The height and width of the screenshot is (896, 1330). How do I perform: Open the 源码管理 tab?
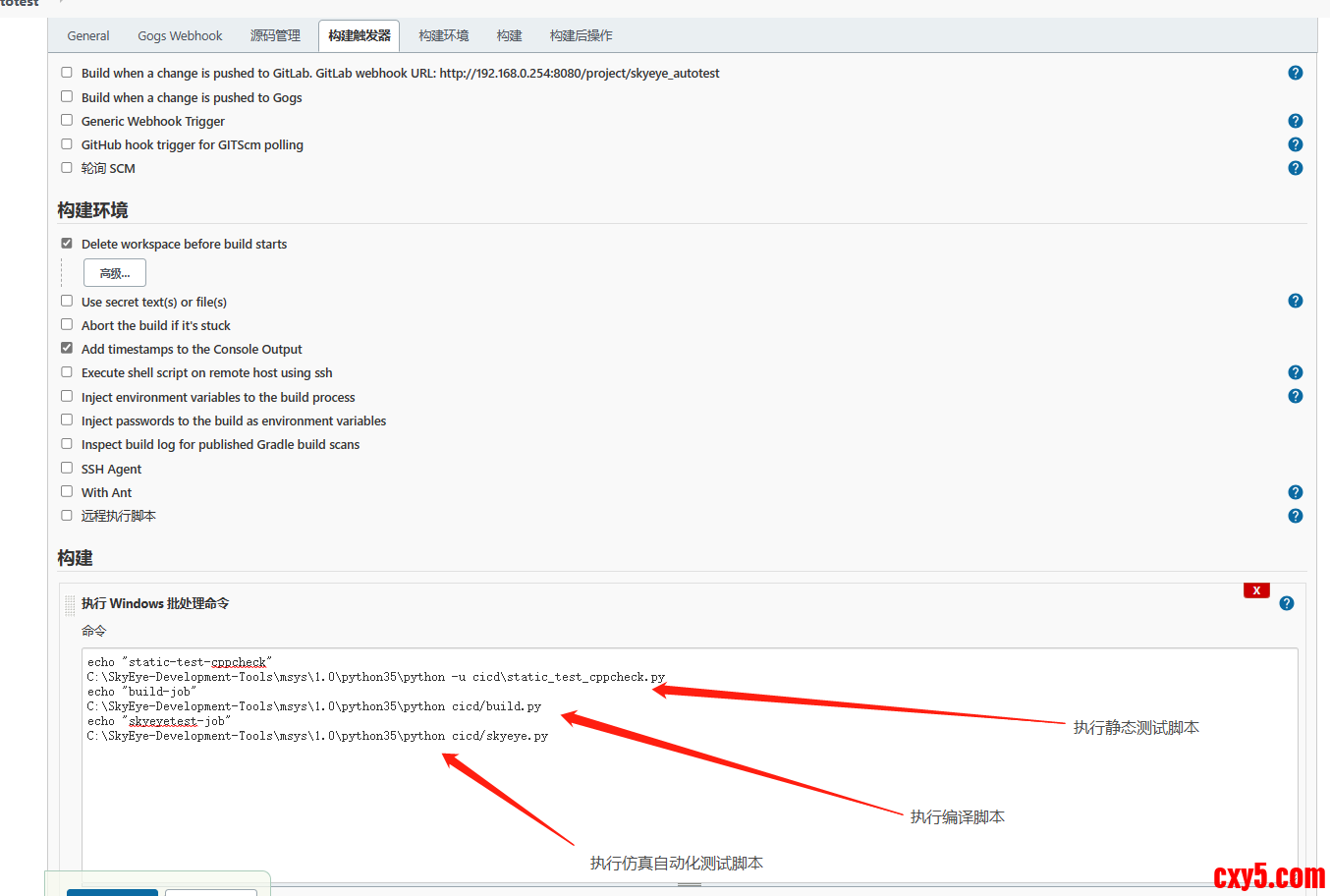275,35
